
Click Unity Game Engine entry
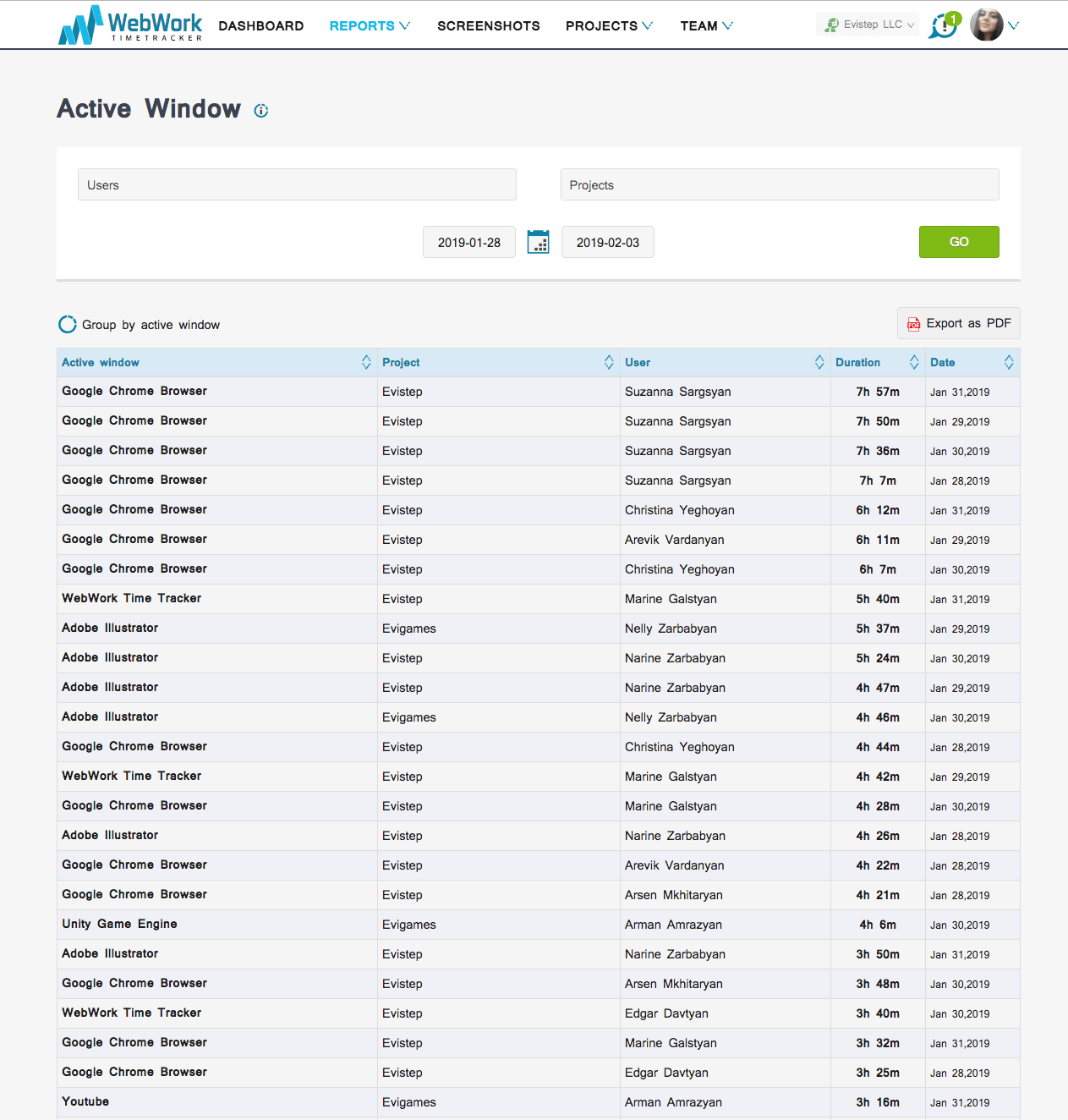(119, 924)
